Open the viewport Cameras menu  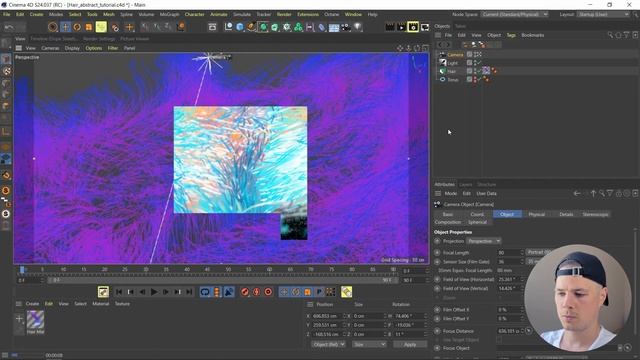tap(50, 48)
